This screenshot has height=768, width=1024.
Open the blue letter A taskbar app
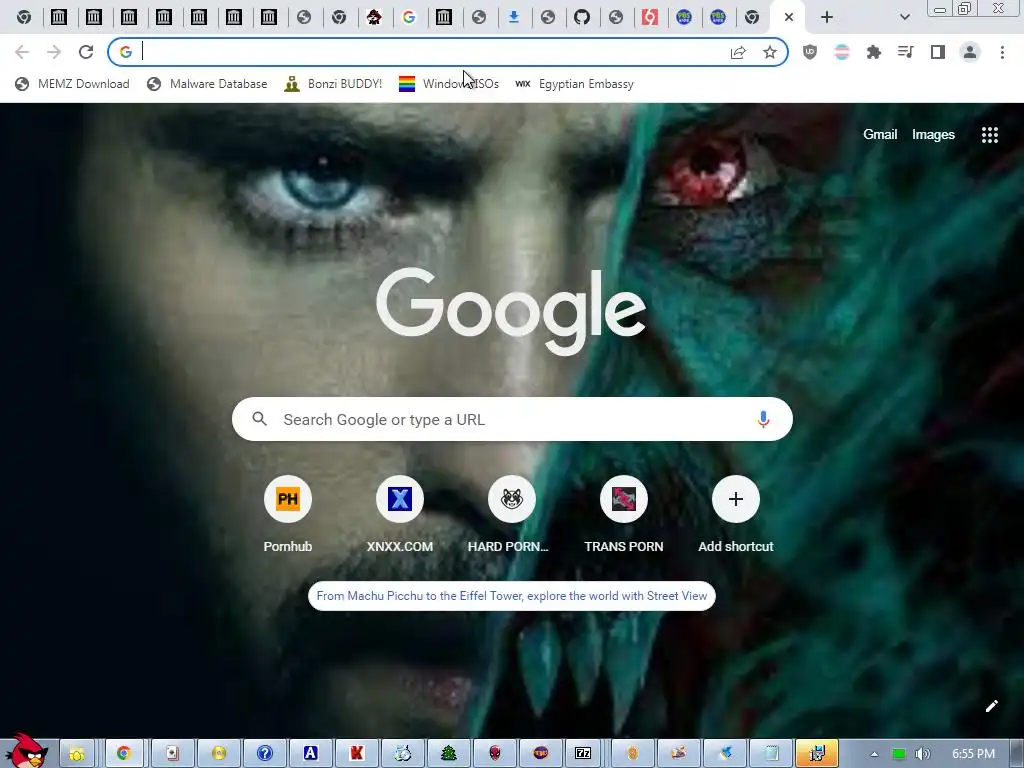click(x=310, y=754)
